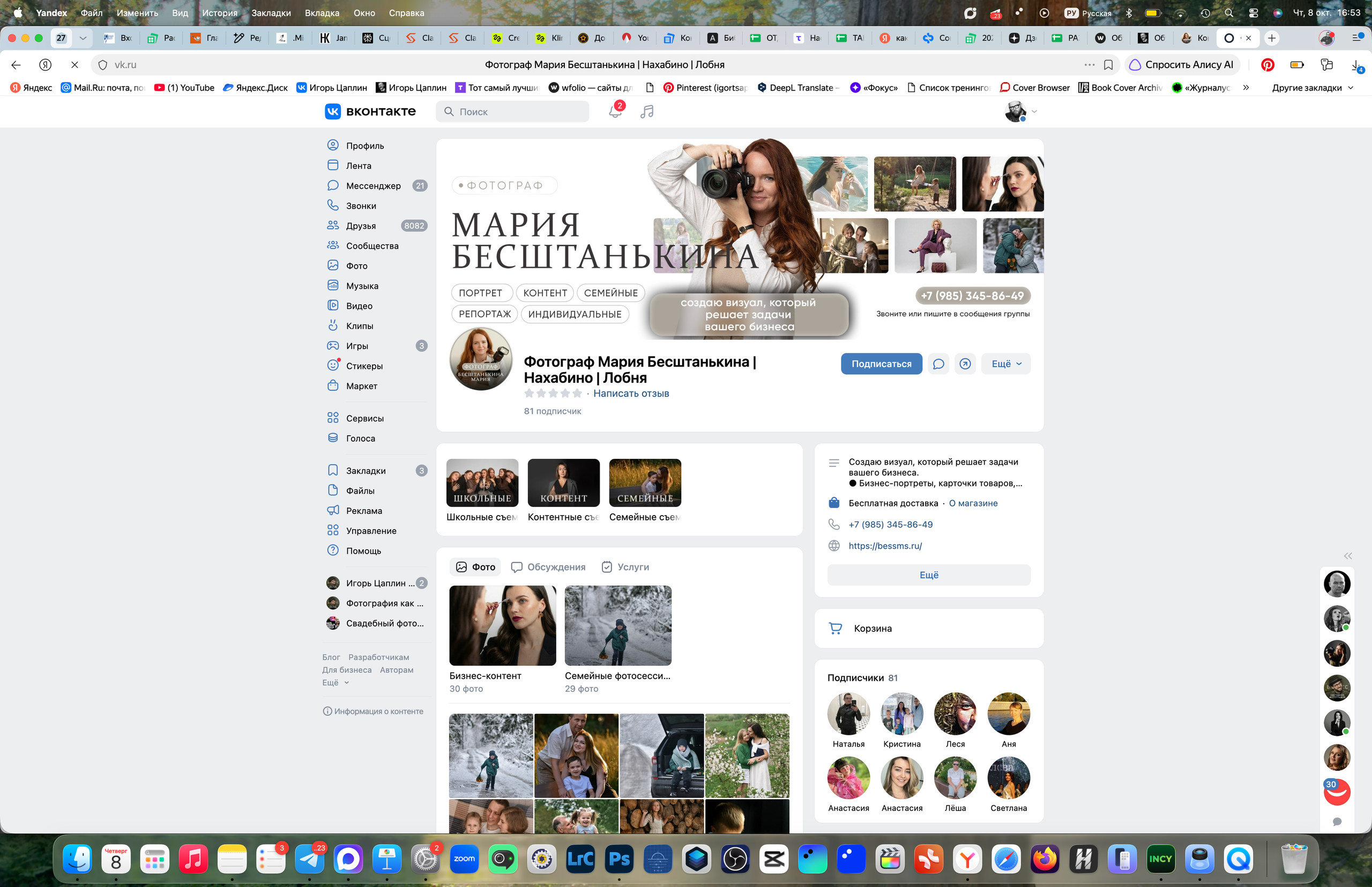Image resolution: width=1372 pixels, height=887 pixels.
Task: Click the Ещё button under group info
Action: coord(928,576)
